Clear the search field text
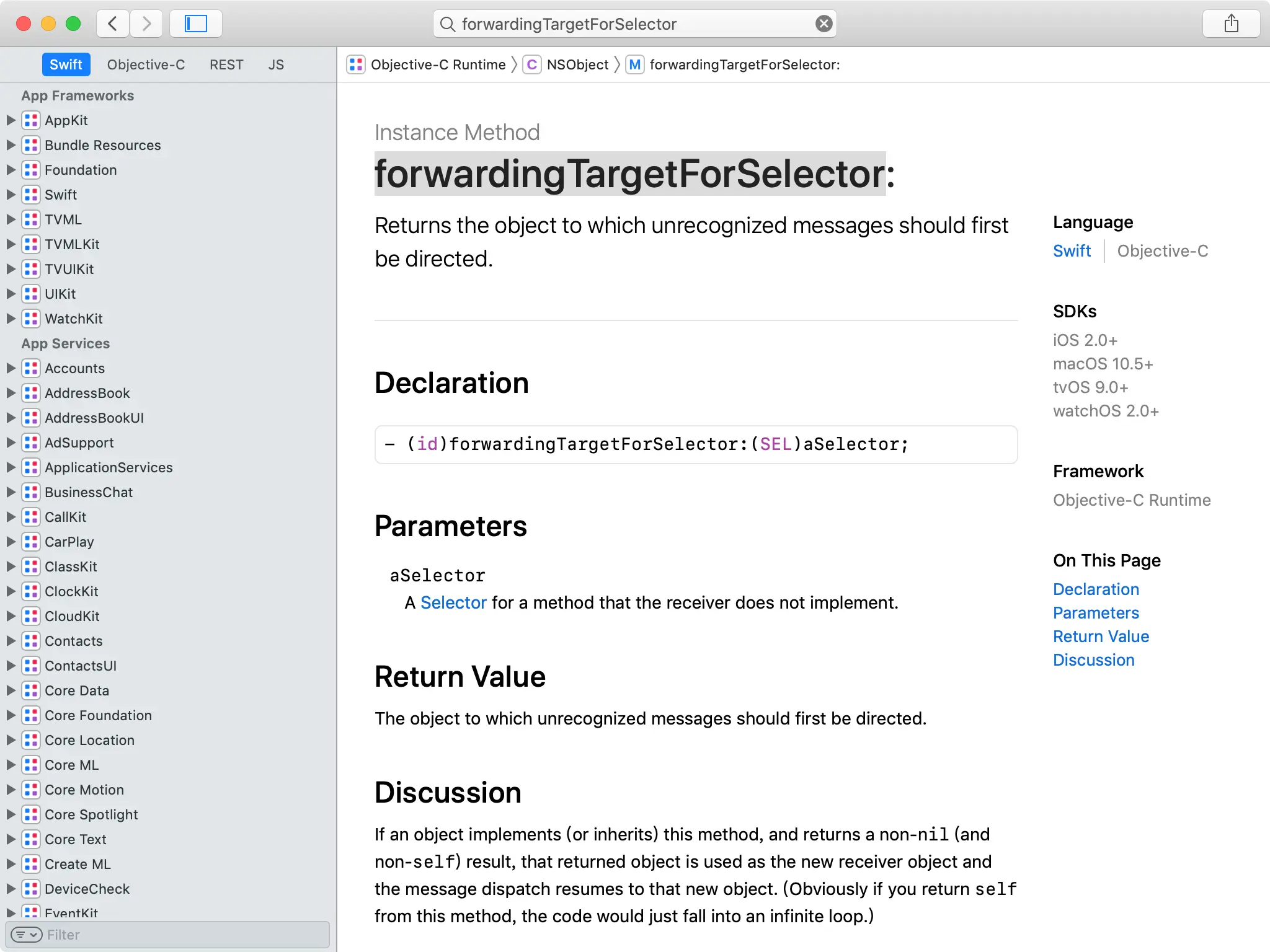1270x952 pixels. click(824, 24)
